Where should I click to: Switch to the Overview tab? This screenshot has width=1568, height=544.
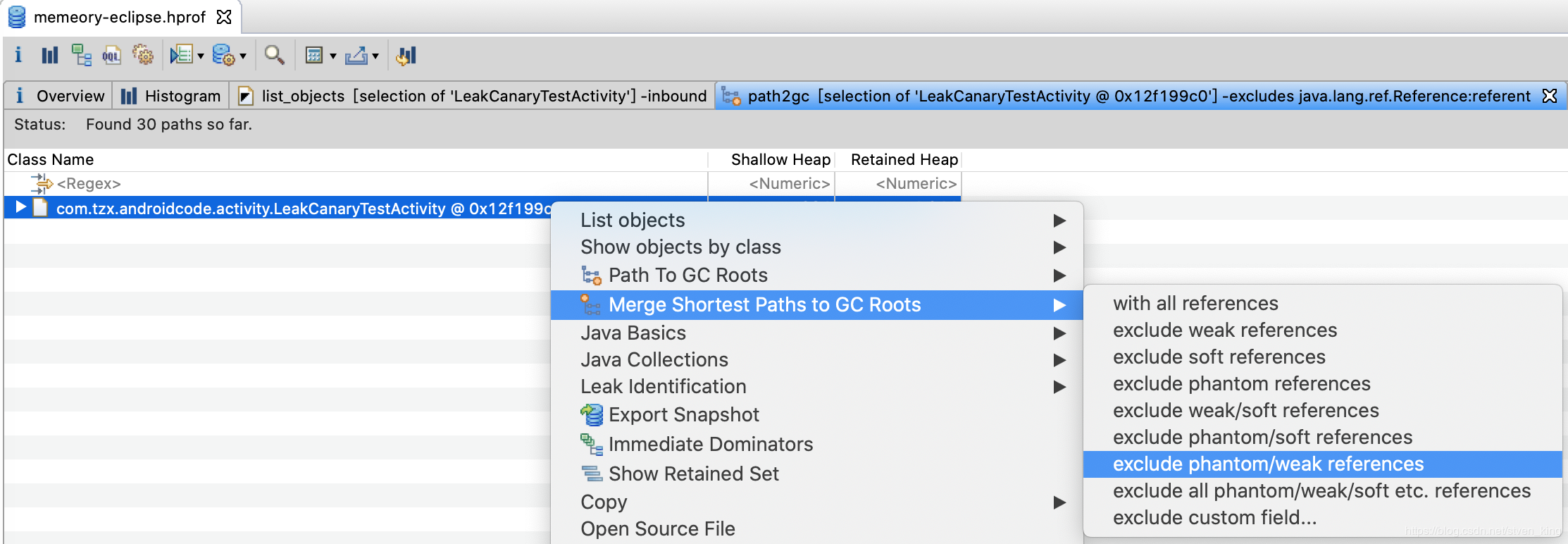tap(59, 96)
